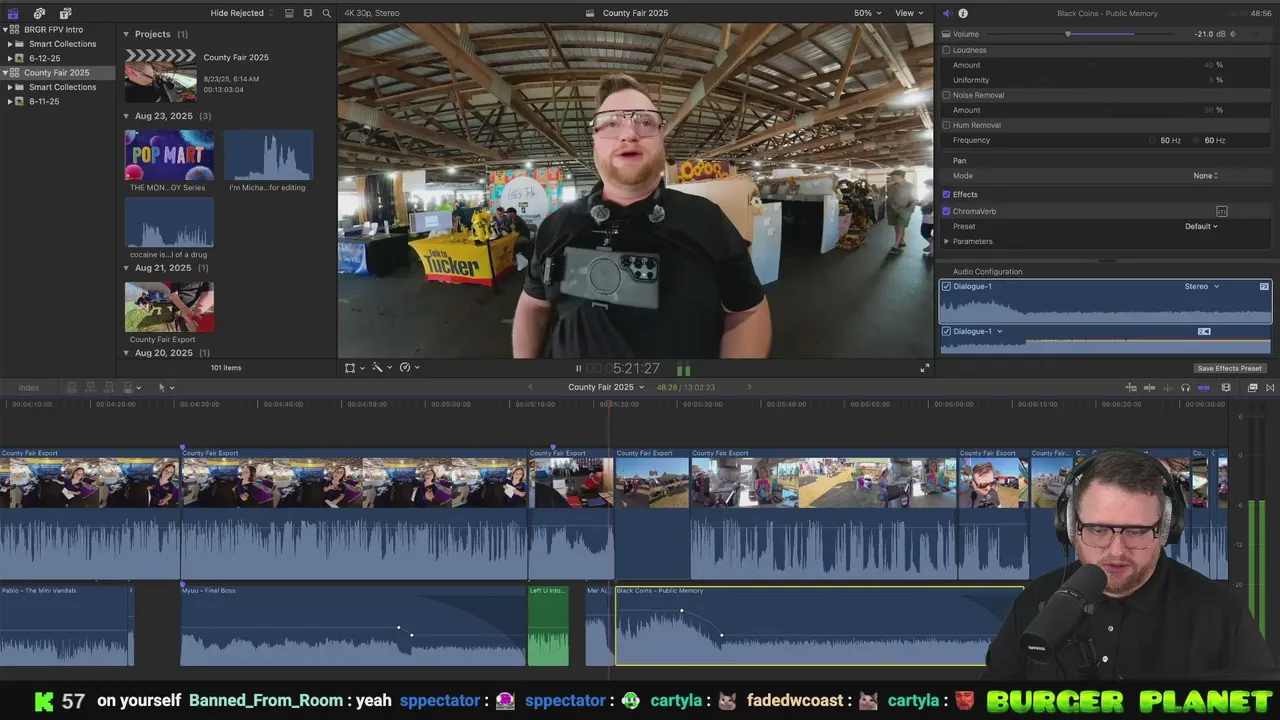The height and width of the screenshot is (720, 1280).
Task: Expand the ChromaVerb Parameters disclosure triangle
Action: pos(946,241)
